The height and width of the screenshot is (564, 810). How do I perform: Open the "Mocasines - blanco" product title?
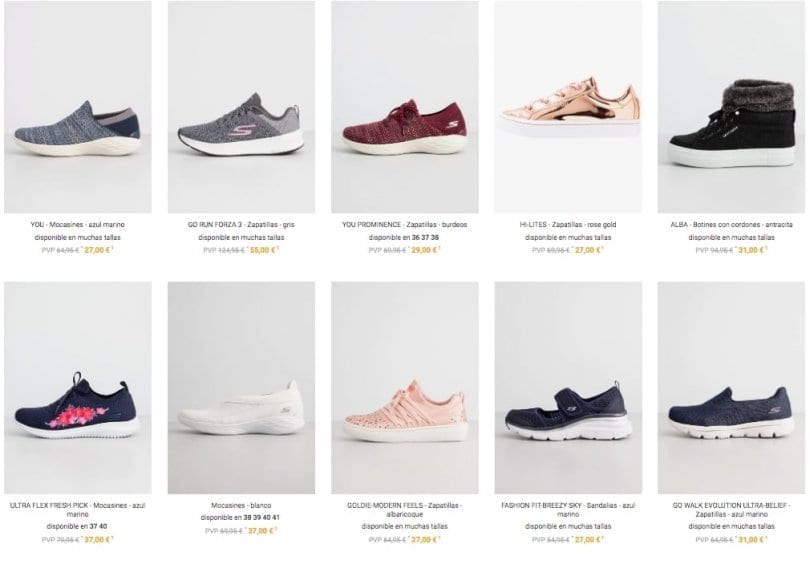coord(241,505)
